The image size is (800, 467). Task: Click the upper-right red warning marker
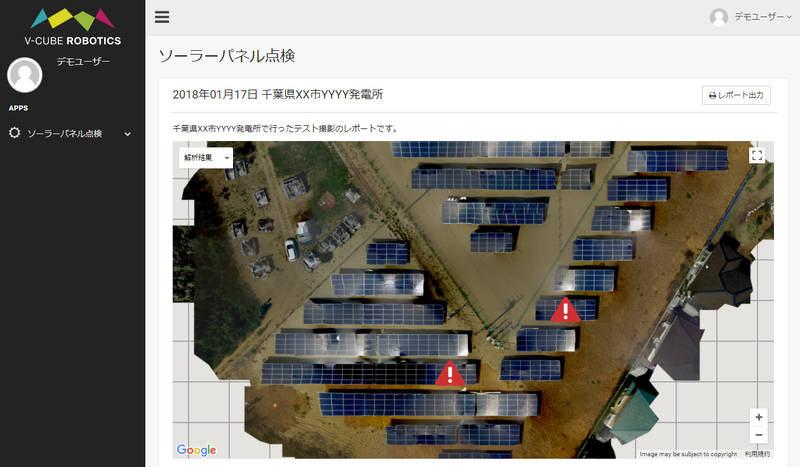(565, 310)
